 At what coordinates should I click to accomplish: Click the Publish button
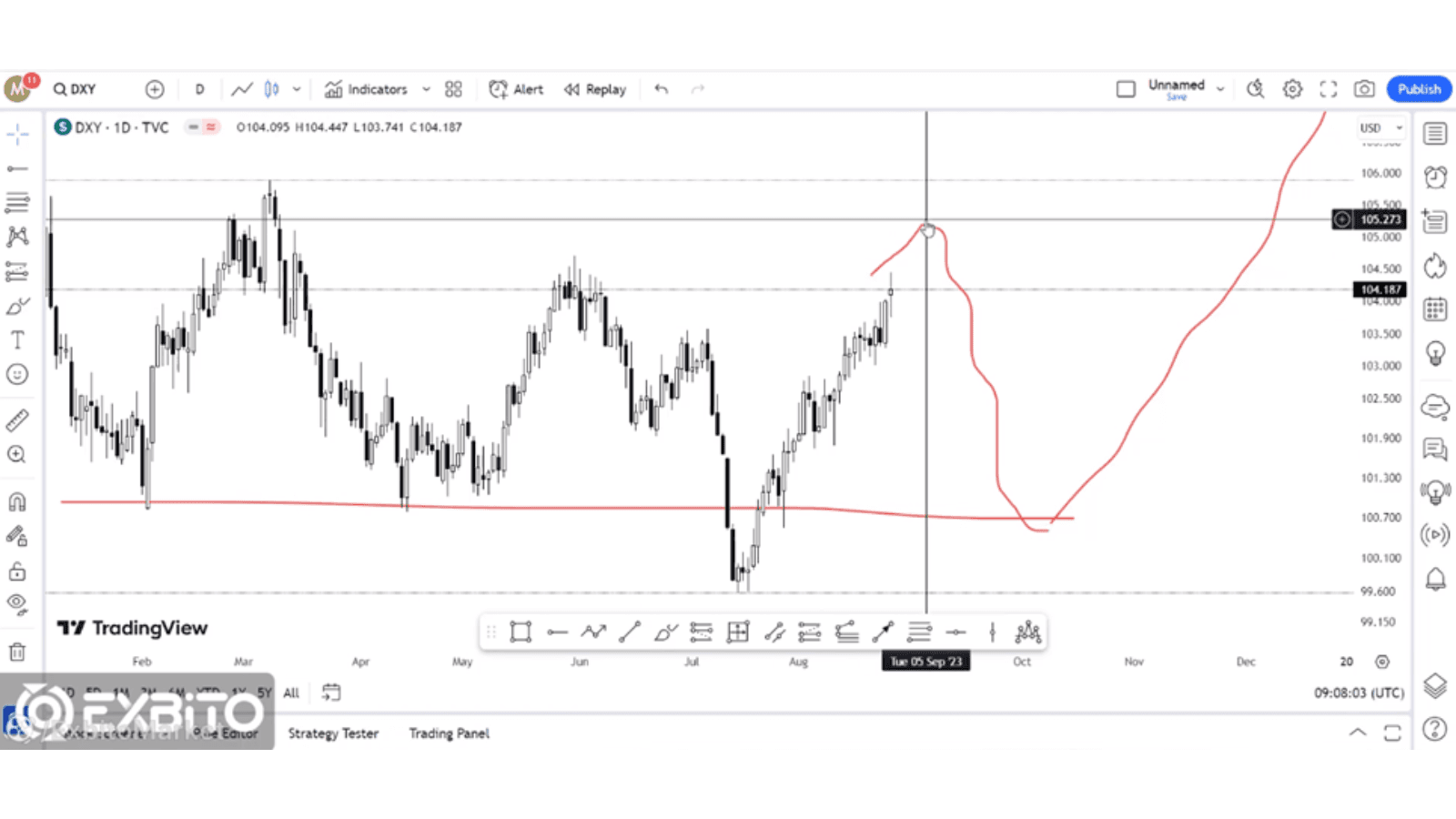pyautogui.click(x=1419, y=89)
